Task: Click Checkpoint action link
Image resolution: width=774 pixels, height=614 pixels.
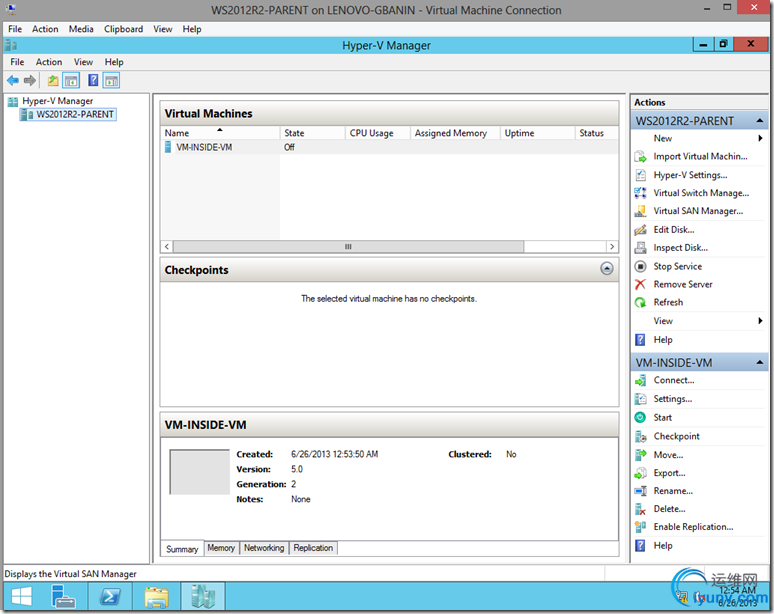Action: coord(677,436)
